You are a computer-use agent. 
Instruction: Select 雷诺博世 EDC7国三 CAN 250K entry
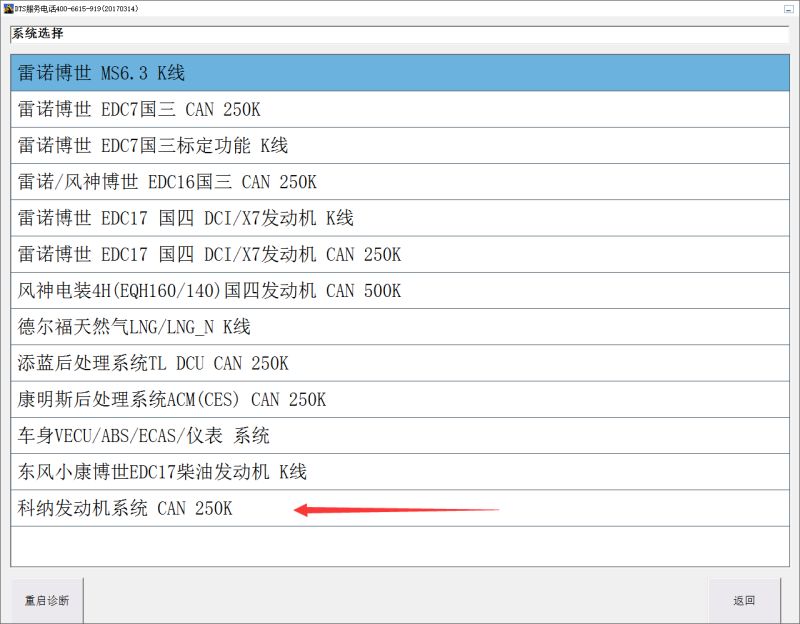click(400, 110)
